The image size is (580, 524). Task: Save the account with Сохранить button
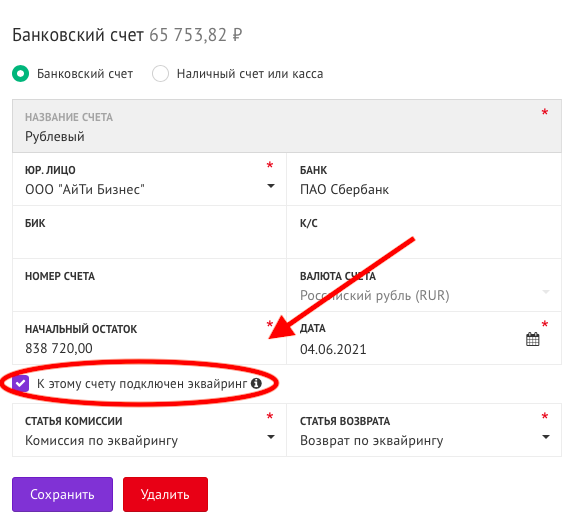click(x=63, y=494)
